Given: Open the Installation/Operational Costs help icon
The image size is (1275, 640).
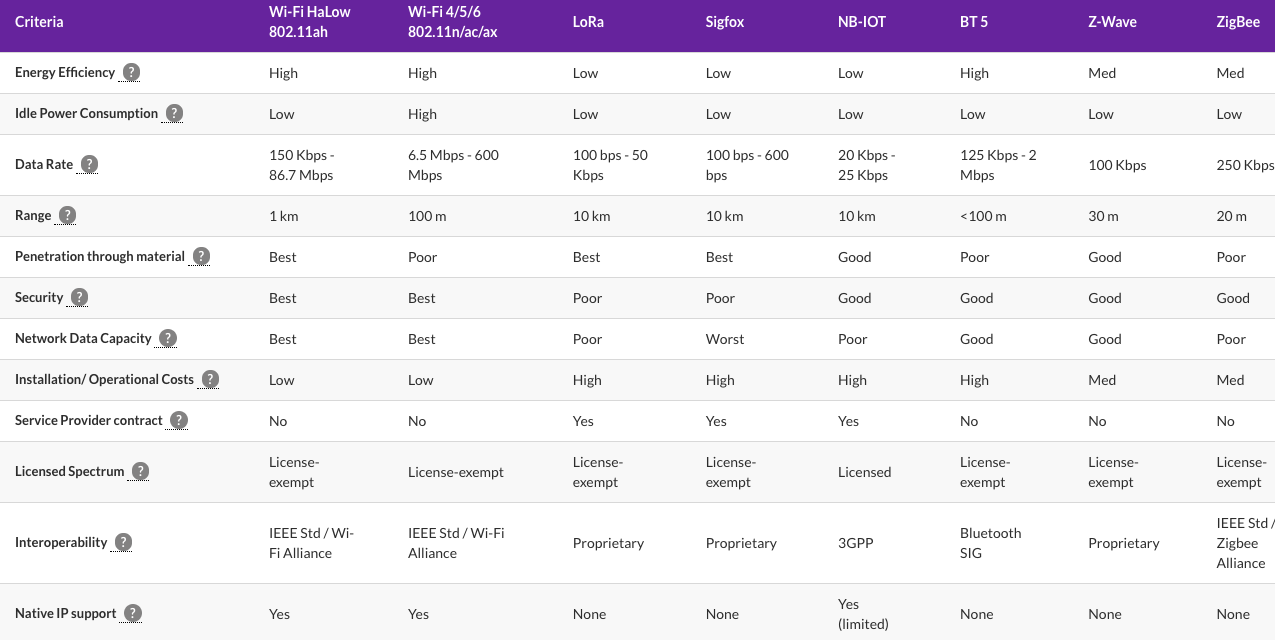Looking at the screenshot, I should click(x=210, y=379).
